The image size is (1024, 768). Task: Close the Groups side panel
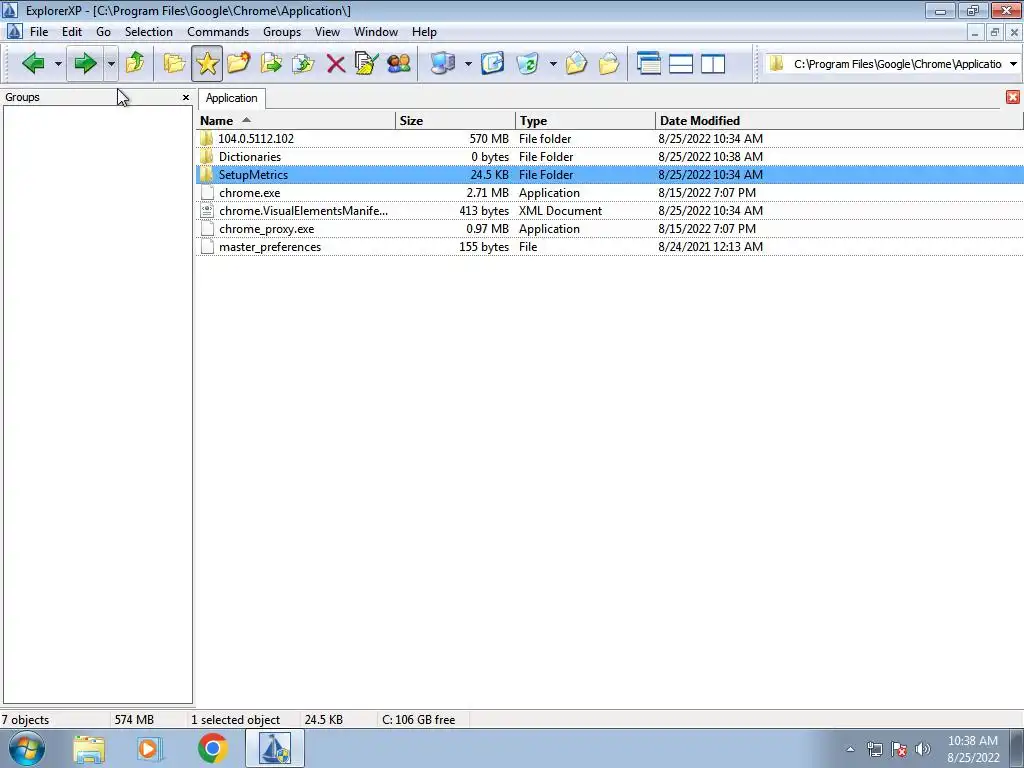click(185, 97)
